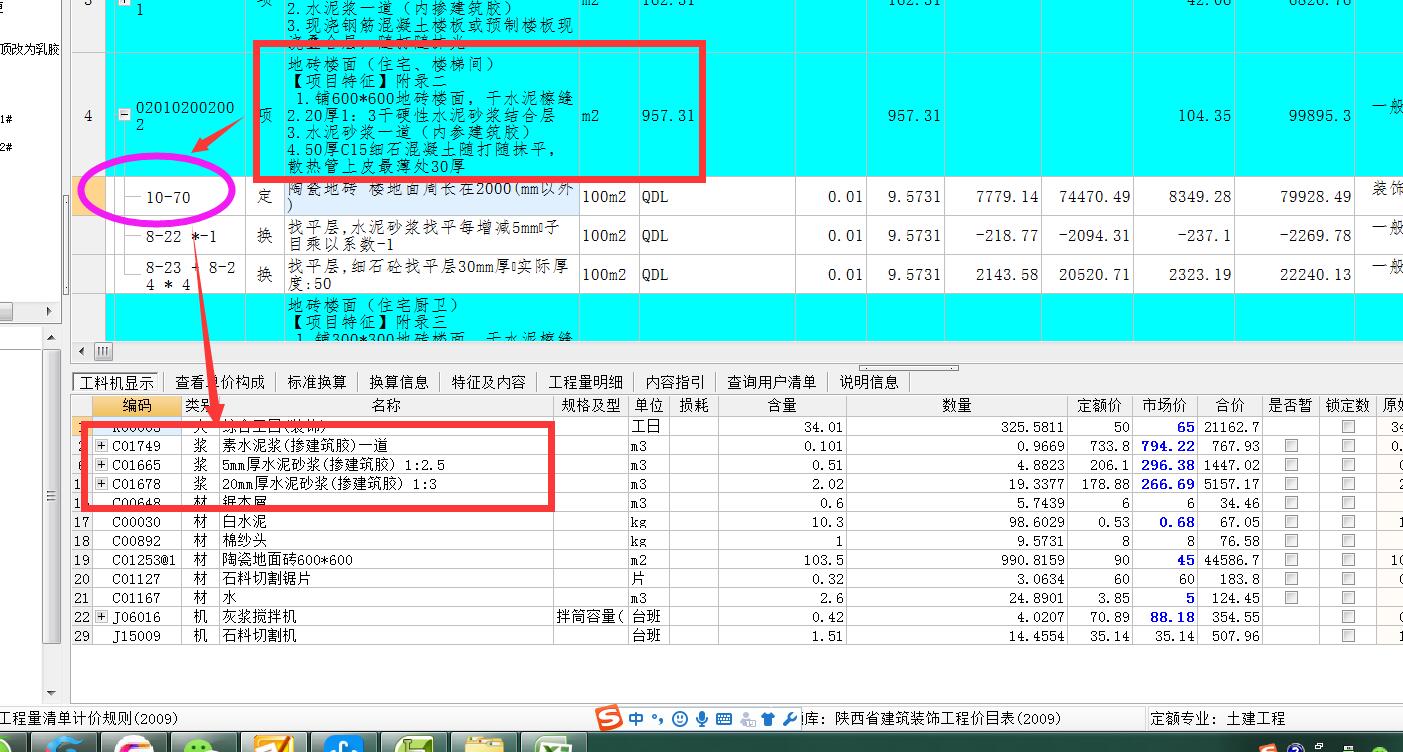Expand the C01678 水泥砂浆 1:3 row
This screenshot has height=752, width=1403.
click(x=102, y=483)
